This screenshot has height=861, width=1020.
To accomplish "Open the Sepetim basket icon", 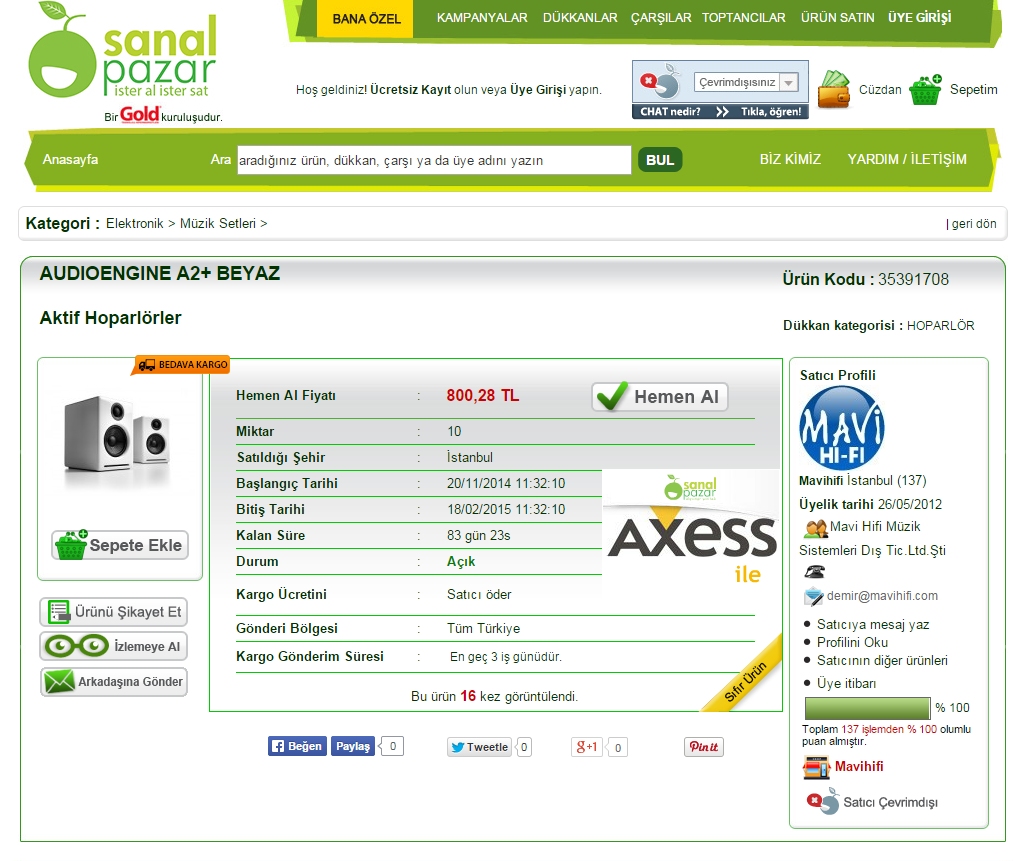I will [x=926, y=90].
